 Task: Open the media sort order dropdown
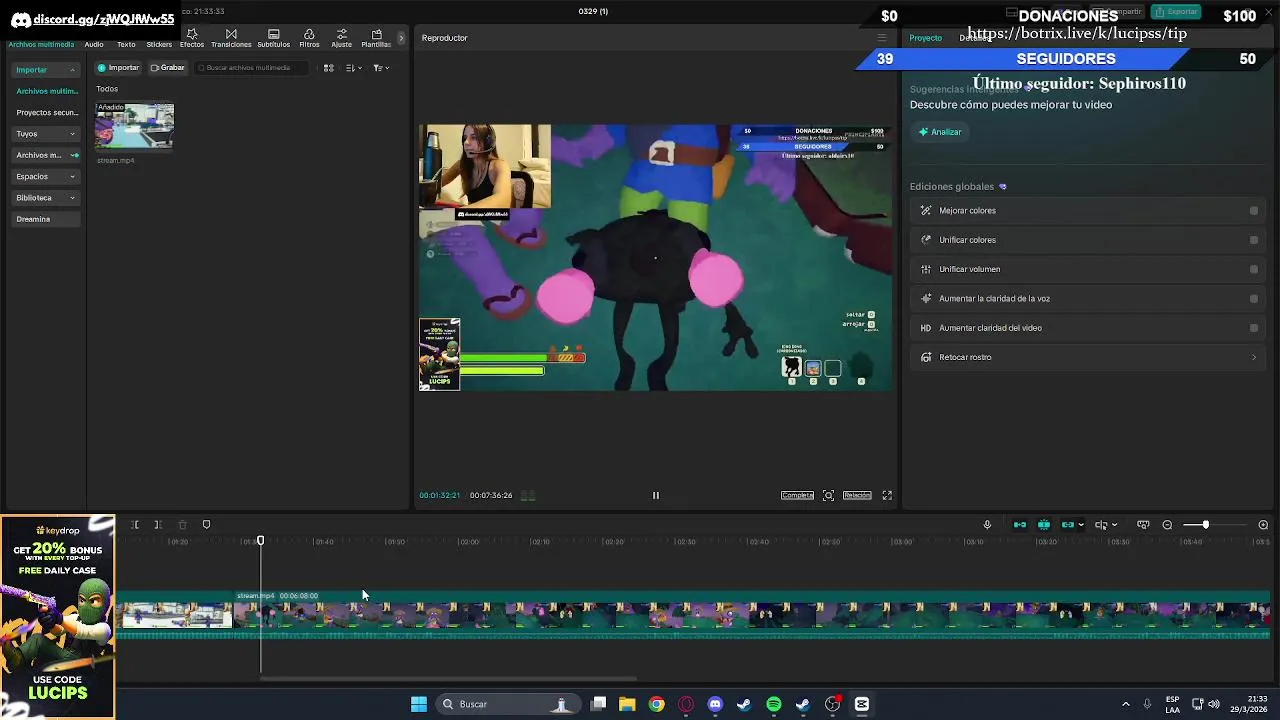(354, 68)
